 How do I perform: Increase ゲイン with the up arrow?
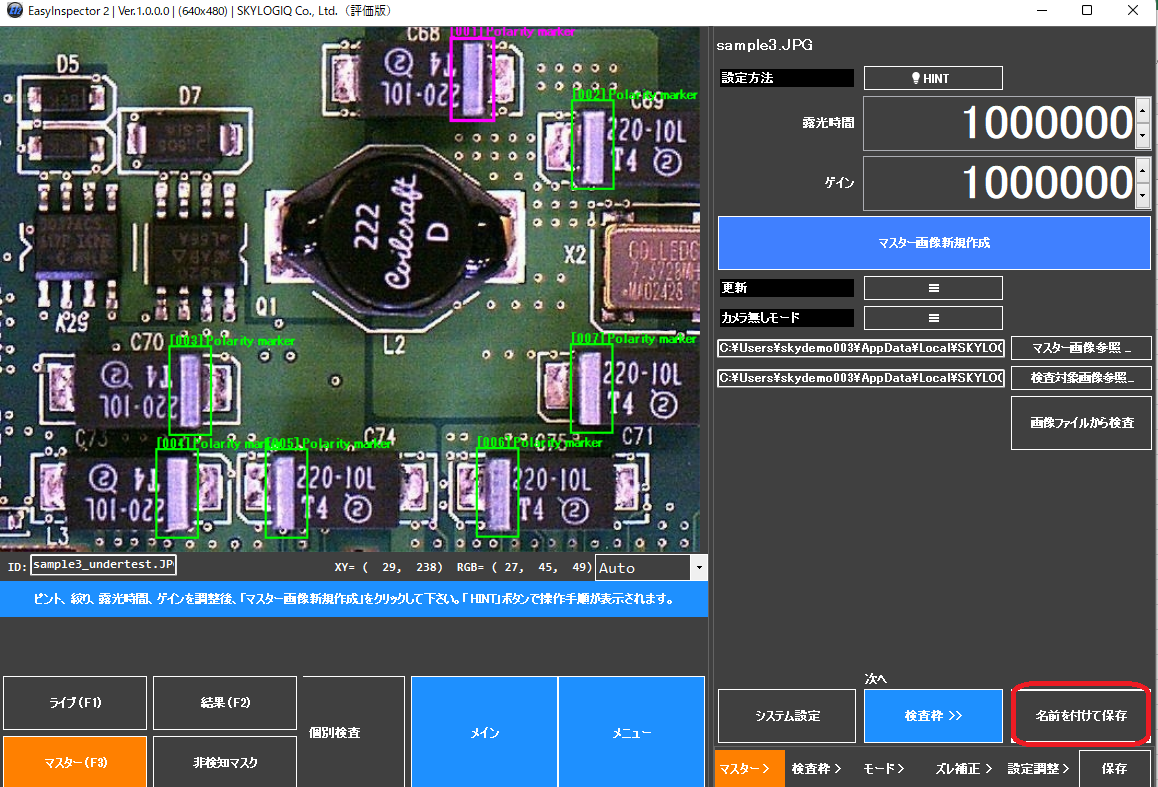click(1142, 170)
